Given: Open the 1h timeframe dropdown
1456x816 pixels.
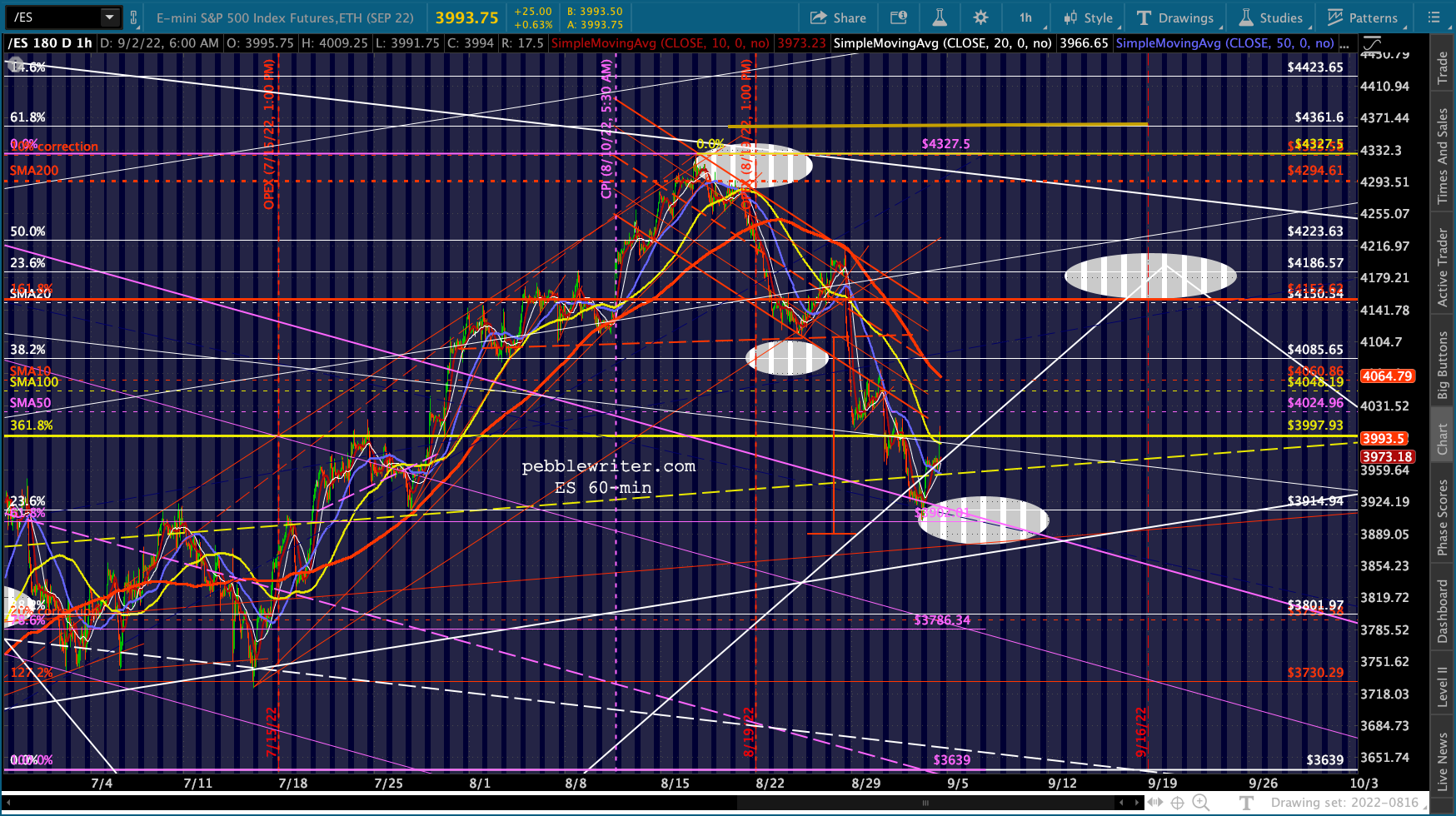Looking at the screenshot, I should click(1025, 17).
